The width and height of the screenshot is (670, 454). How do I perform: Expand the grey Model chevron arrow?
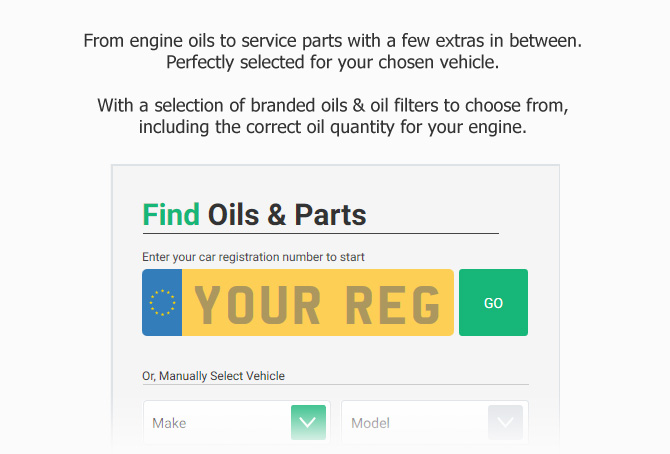coord(505,422)
